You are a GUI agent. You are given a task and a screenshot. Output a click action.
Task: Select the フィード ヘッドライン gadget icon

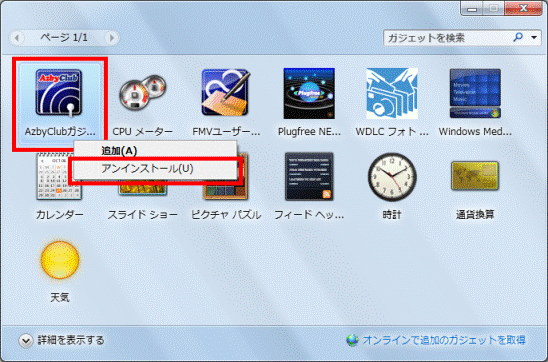(309, 176)
